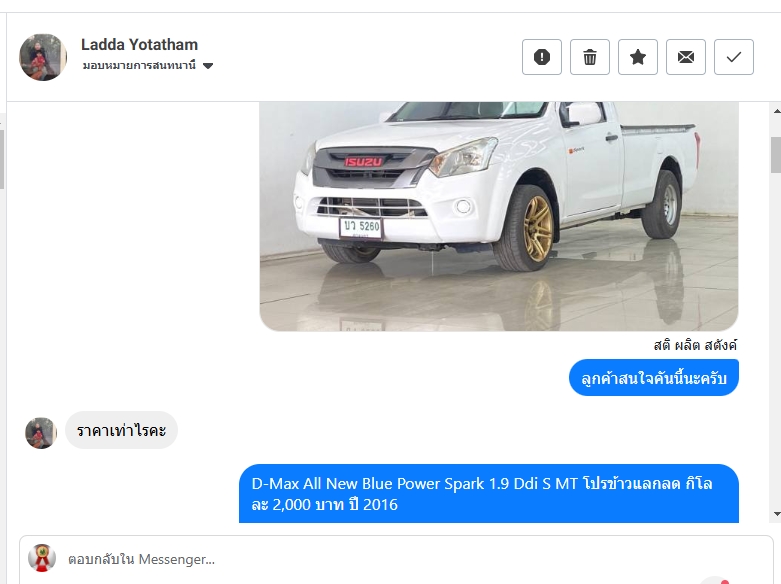Open Ladda Yotatham's profile picture in header
This screenshot has height=584, width=781.
[x=43, y=57]
